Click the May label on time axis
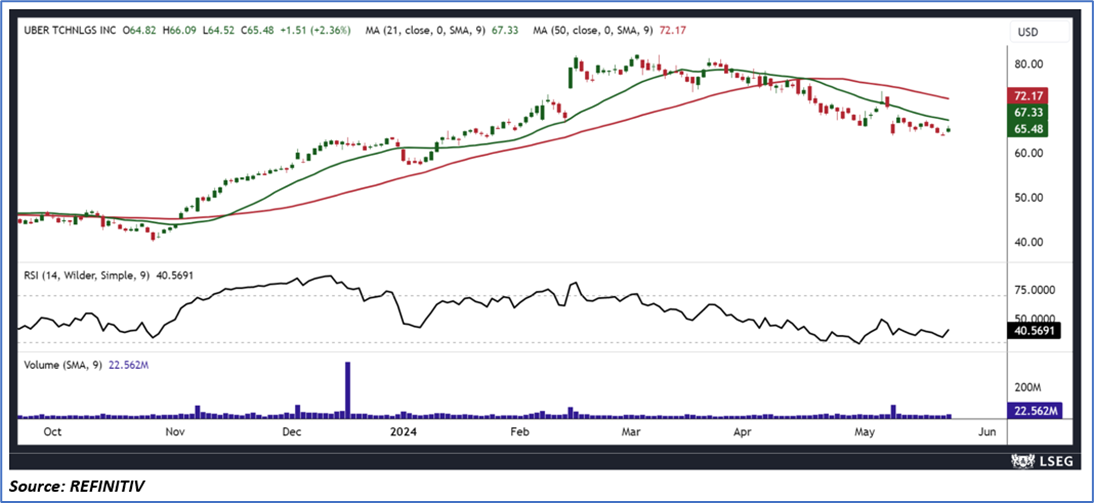This screenshot has width=1094, height=503. (x=865, y=433)
